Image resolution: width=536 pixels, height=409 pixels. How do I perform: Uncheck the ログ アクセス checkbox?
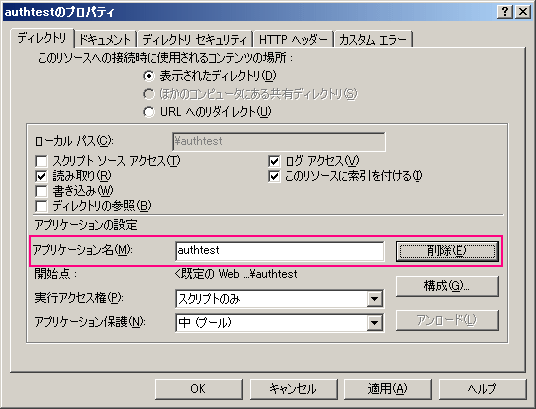tap(274, 161)
